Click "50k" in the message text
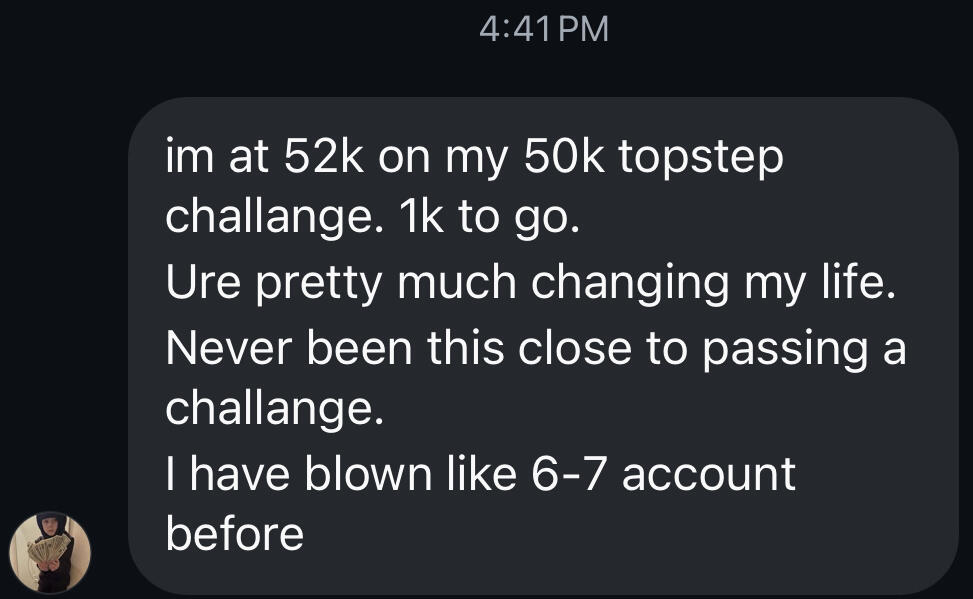The width and height of the screenshot is (973, 599). pos(554,159)
